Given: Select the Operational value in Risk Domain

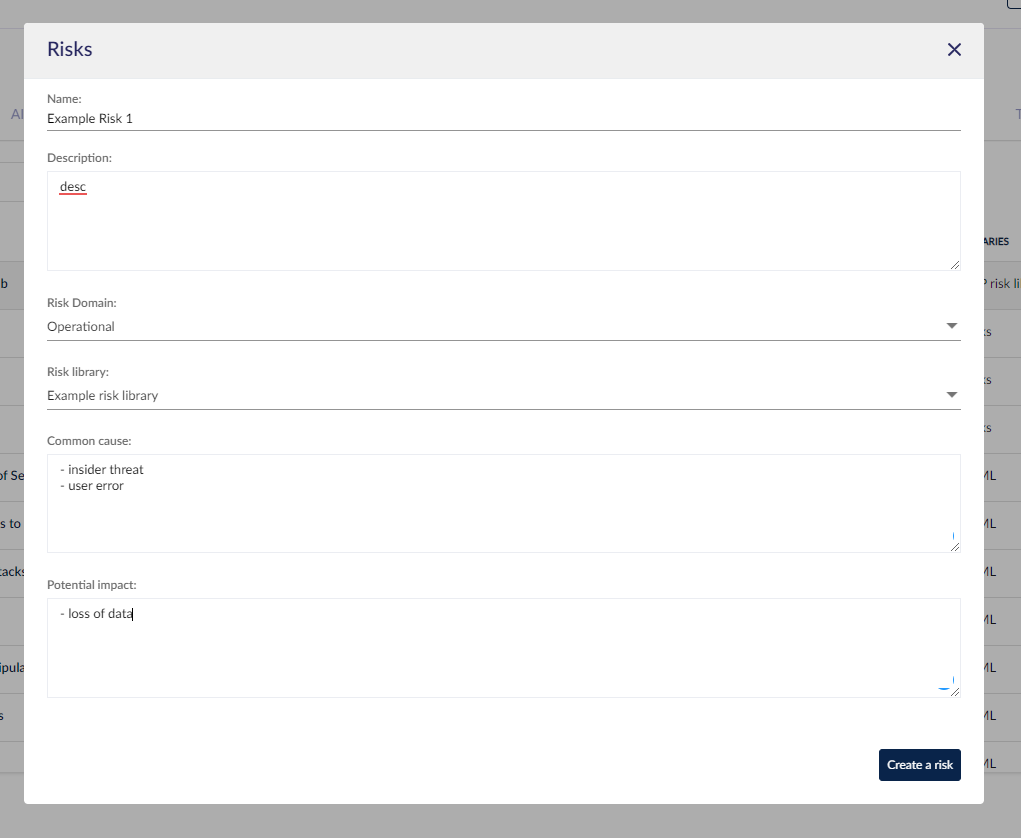Looking at the screenshot, I should coord(81,326).
